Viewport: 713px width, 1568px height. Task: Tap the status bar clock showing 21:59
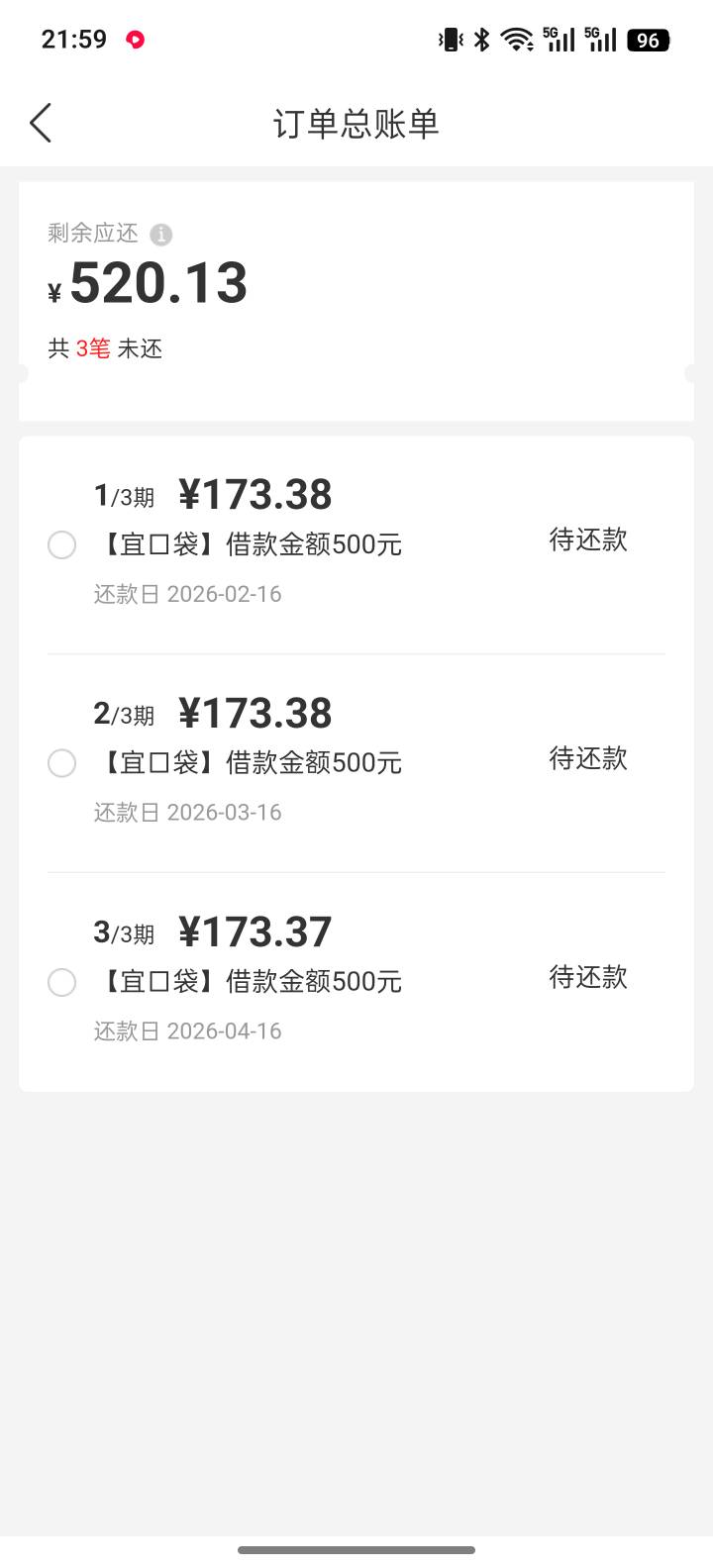pos(74,40)
